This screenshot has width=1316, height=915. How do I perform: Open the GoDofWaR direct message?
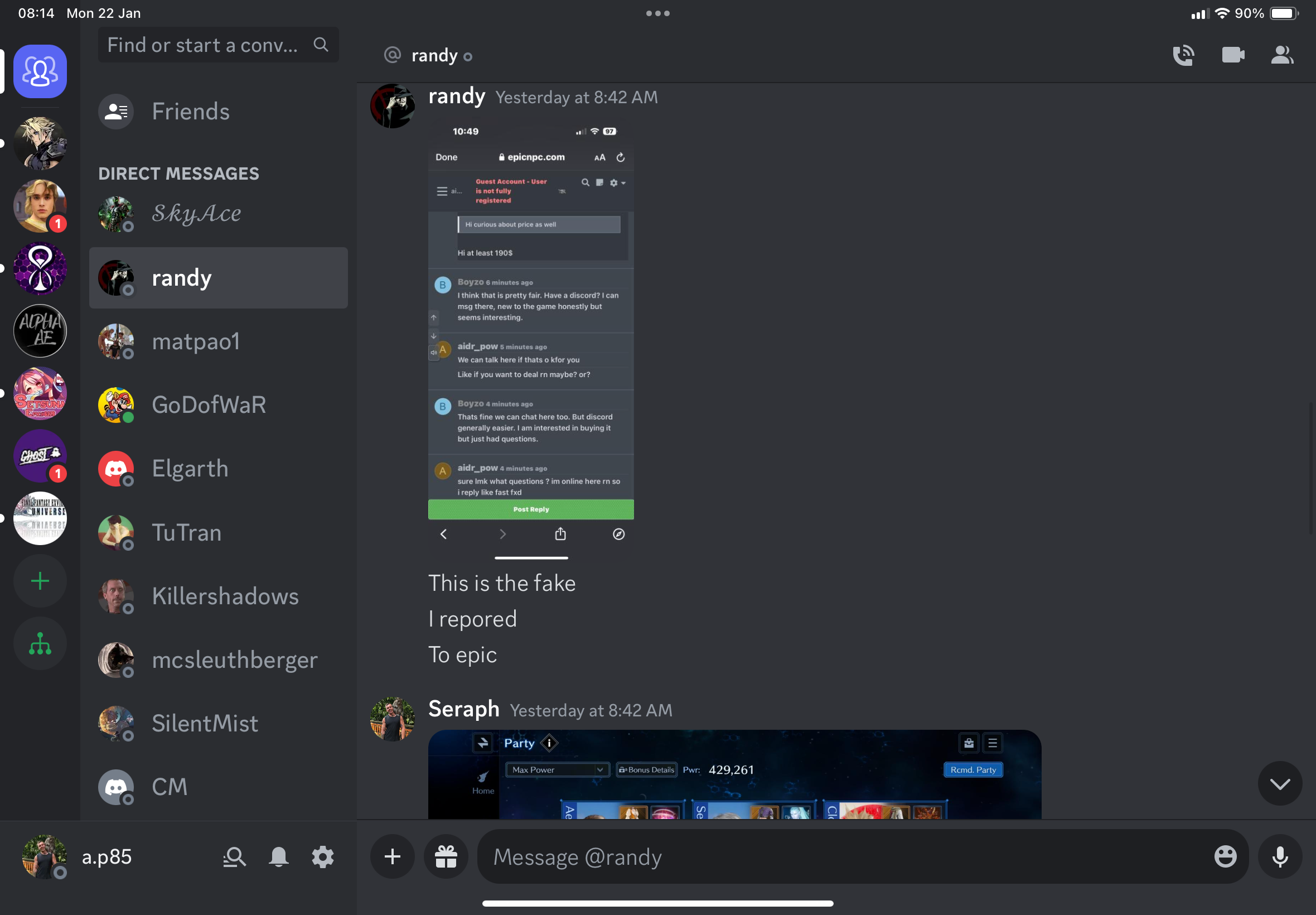tap(209, 405)
